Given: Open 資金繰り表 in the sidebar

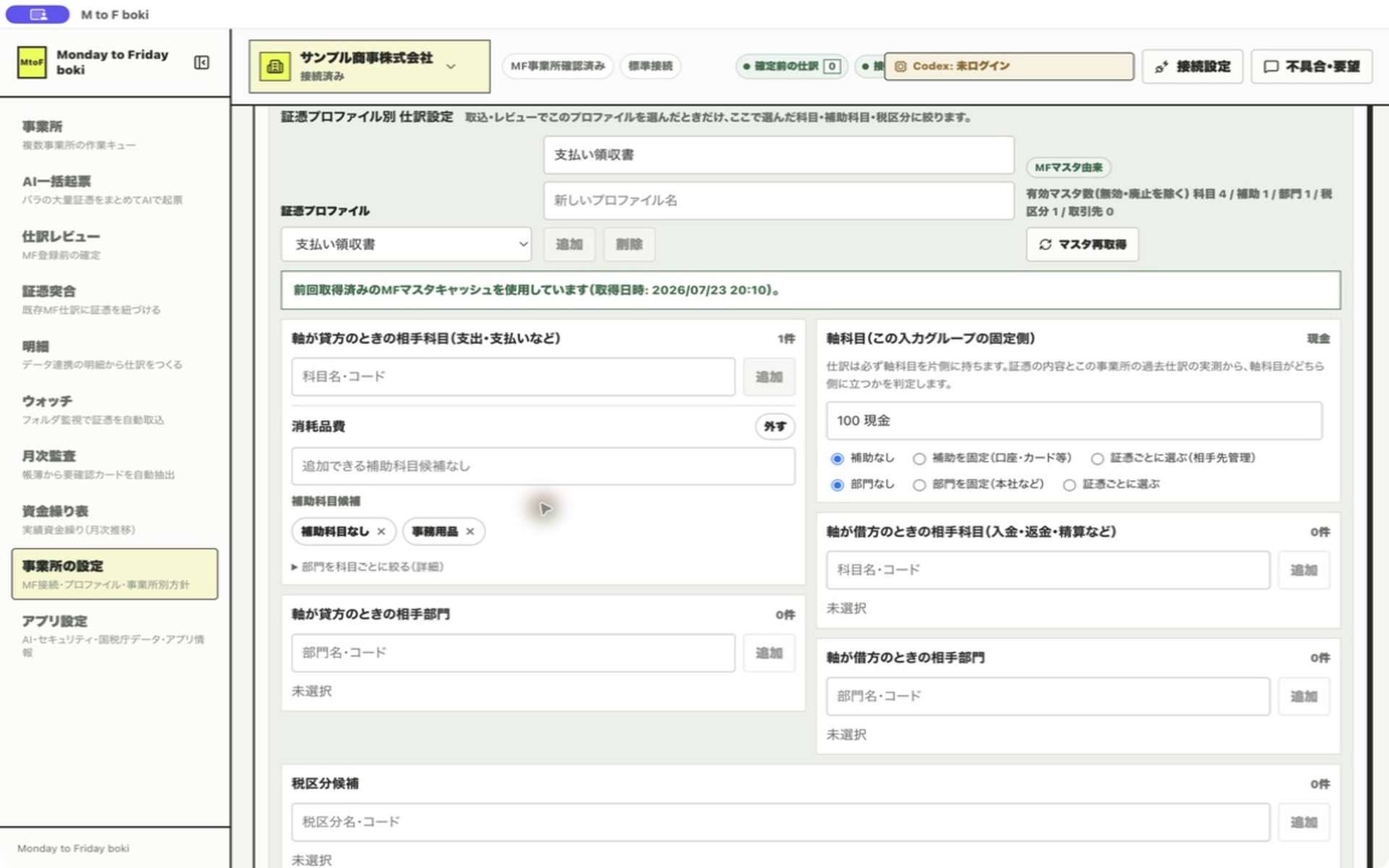Looking at the screenshot, I should [x=114, y=519].
